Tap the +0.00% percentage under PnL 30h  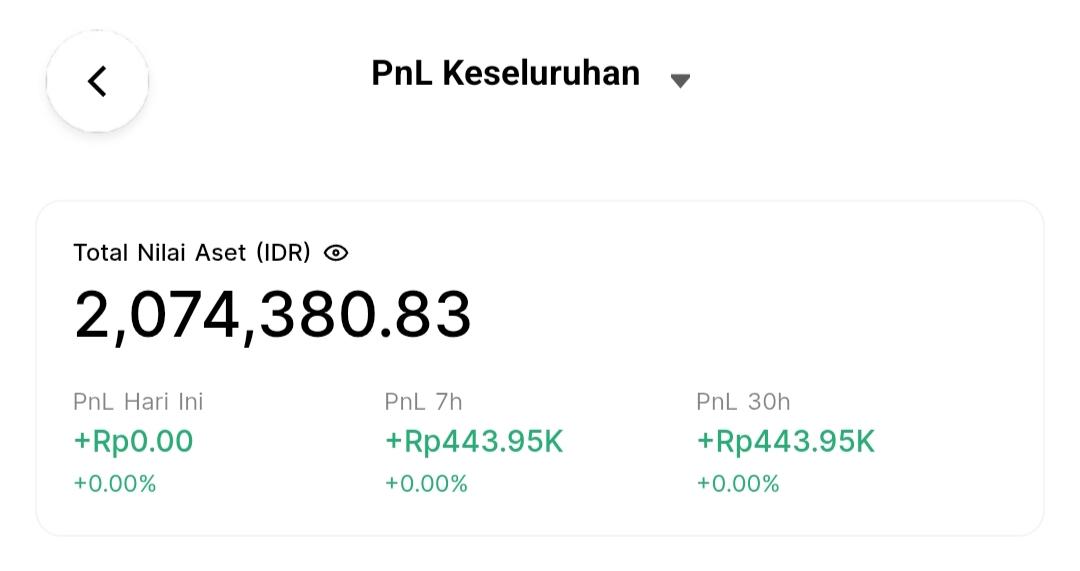738,484
